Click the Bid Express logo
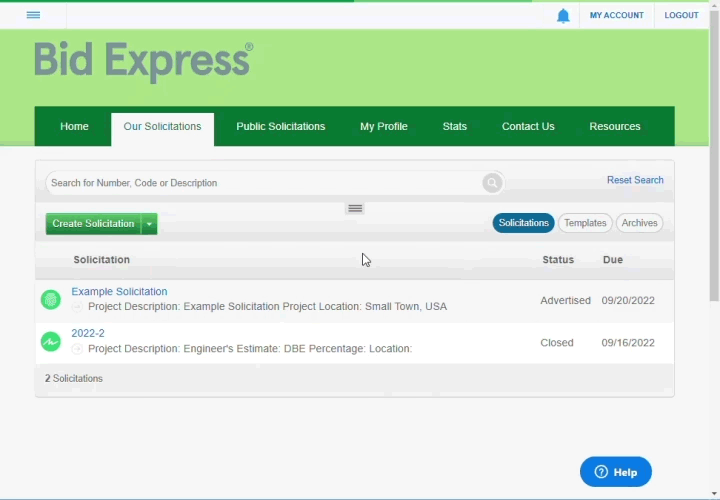This screenshot has width=720, height=500. coord(143,62)
